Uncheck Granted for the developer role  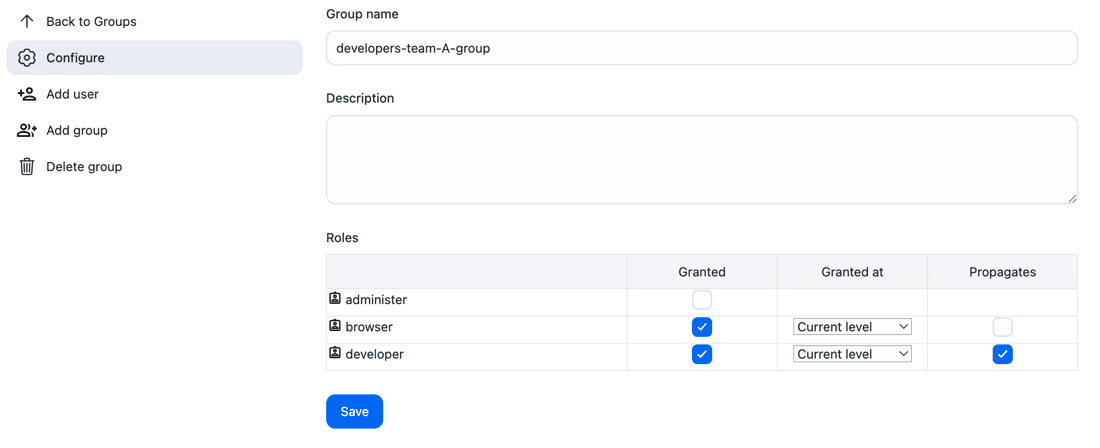[702, 355]
